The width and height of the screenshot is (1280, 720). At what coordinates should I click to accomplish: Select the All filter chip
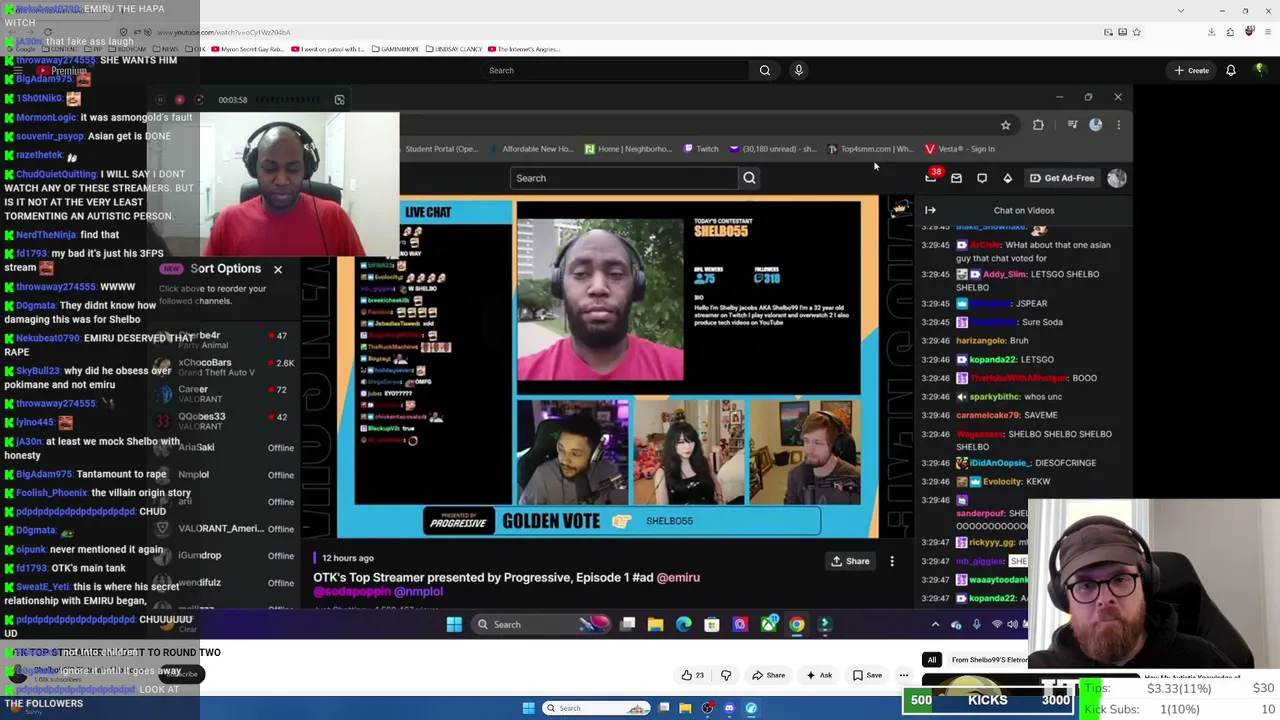(932, 660)
